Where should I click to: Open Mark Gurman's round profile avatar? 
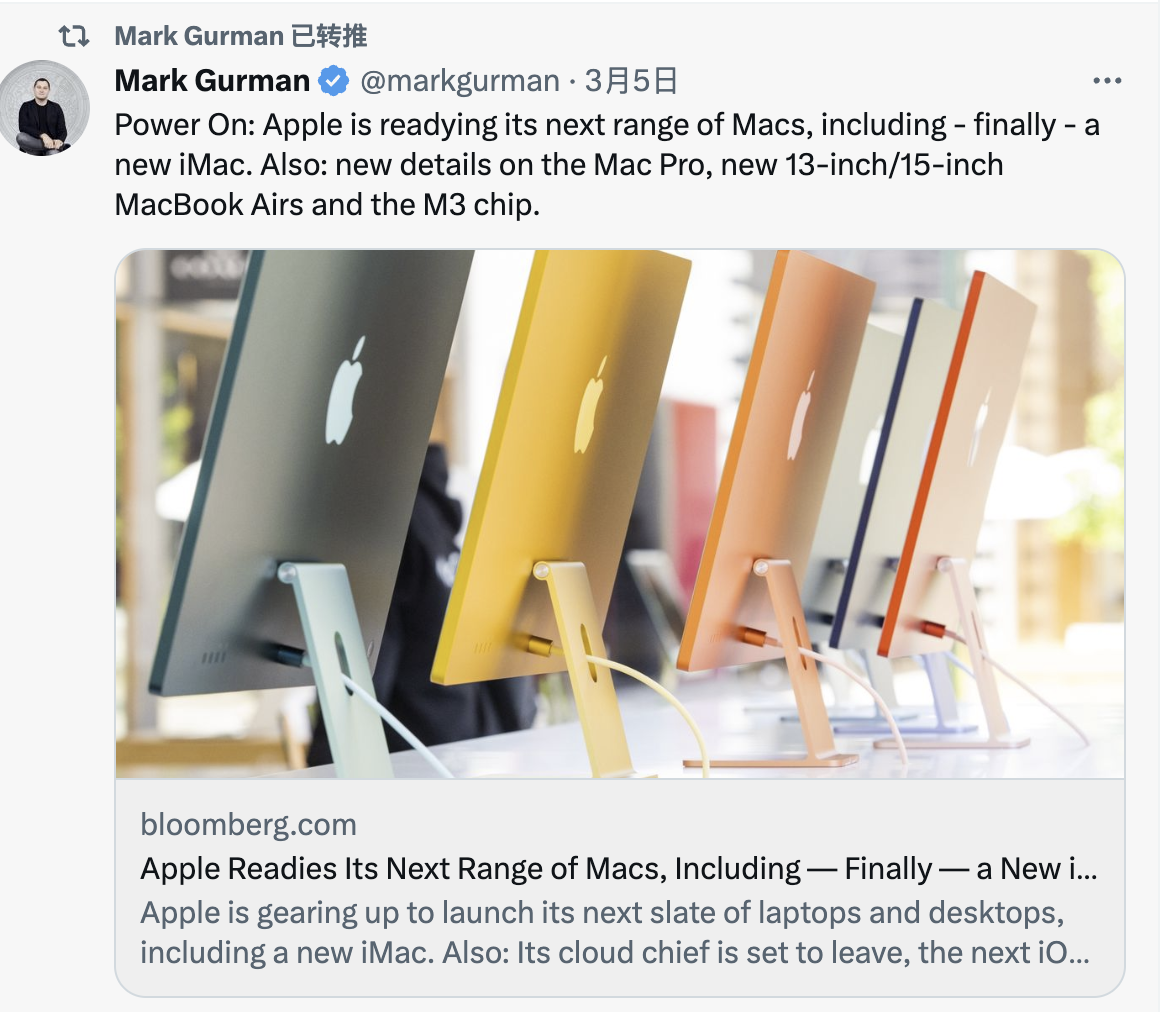44,108
